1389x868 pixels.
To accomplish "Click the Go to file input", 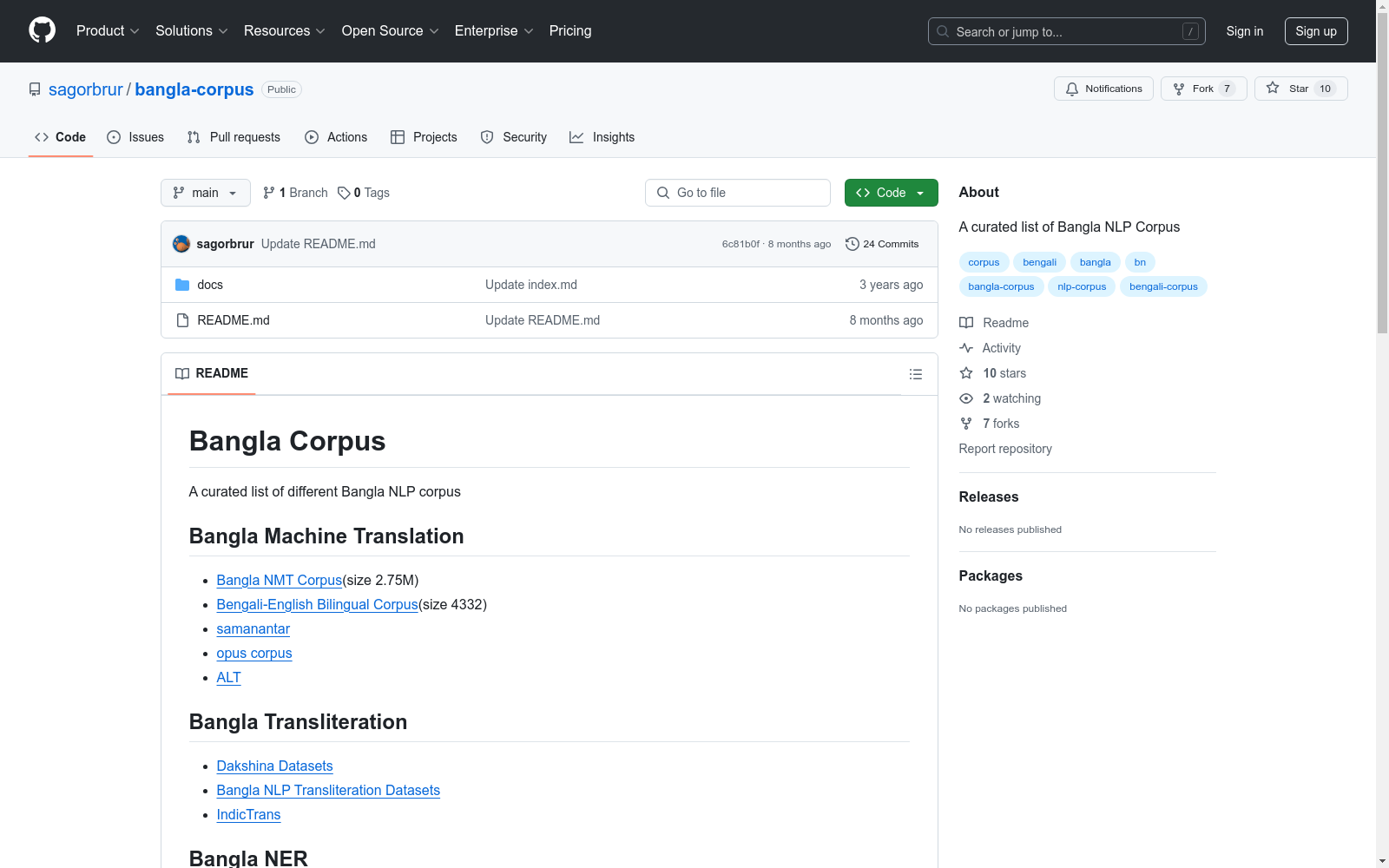I will pos(738,193).
